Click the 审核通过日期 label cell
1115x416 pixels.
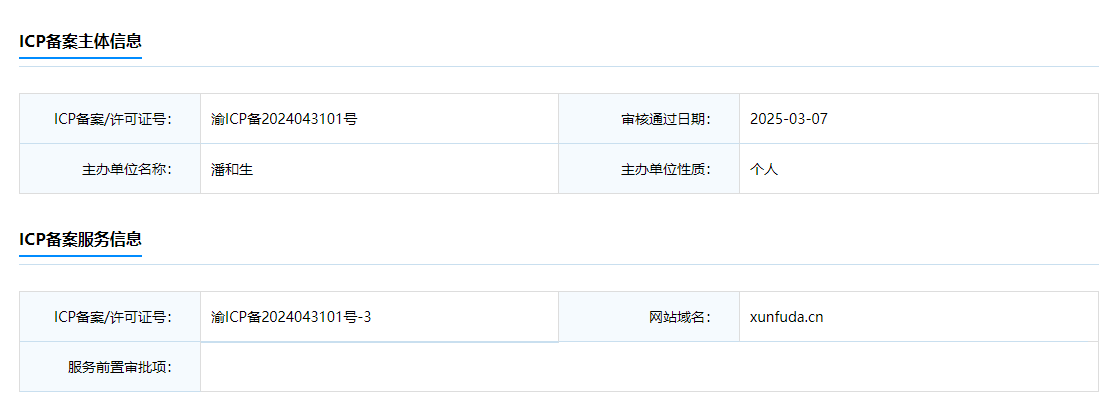pos(649,119)
